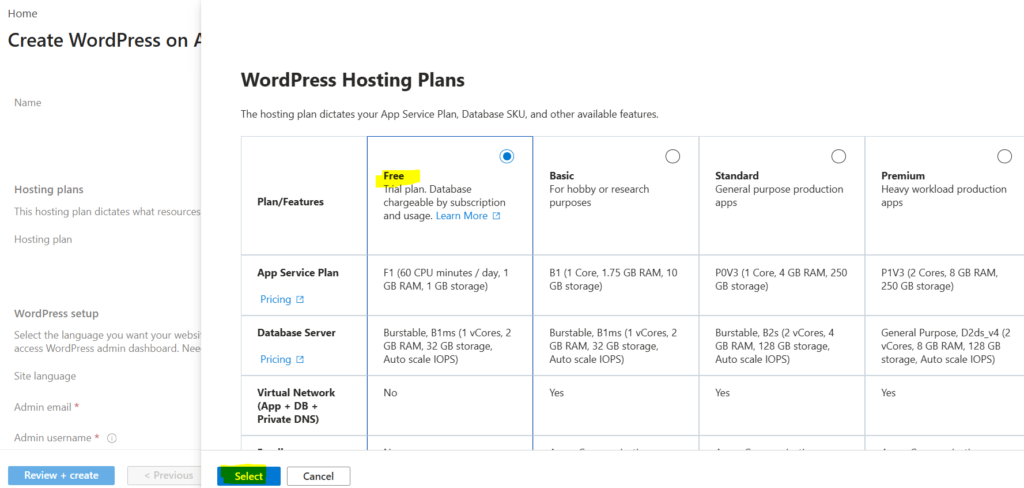The height and width of the screenshot is (488, 1024).
Task: Click external icon next to App Service Pricing
Action: click(x=300, y=299)
